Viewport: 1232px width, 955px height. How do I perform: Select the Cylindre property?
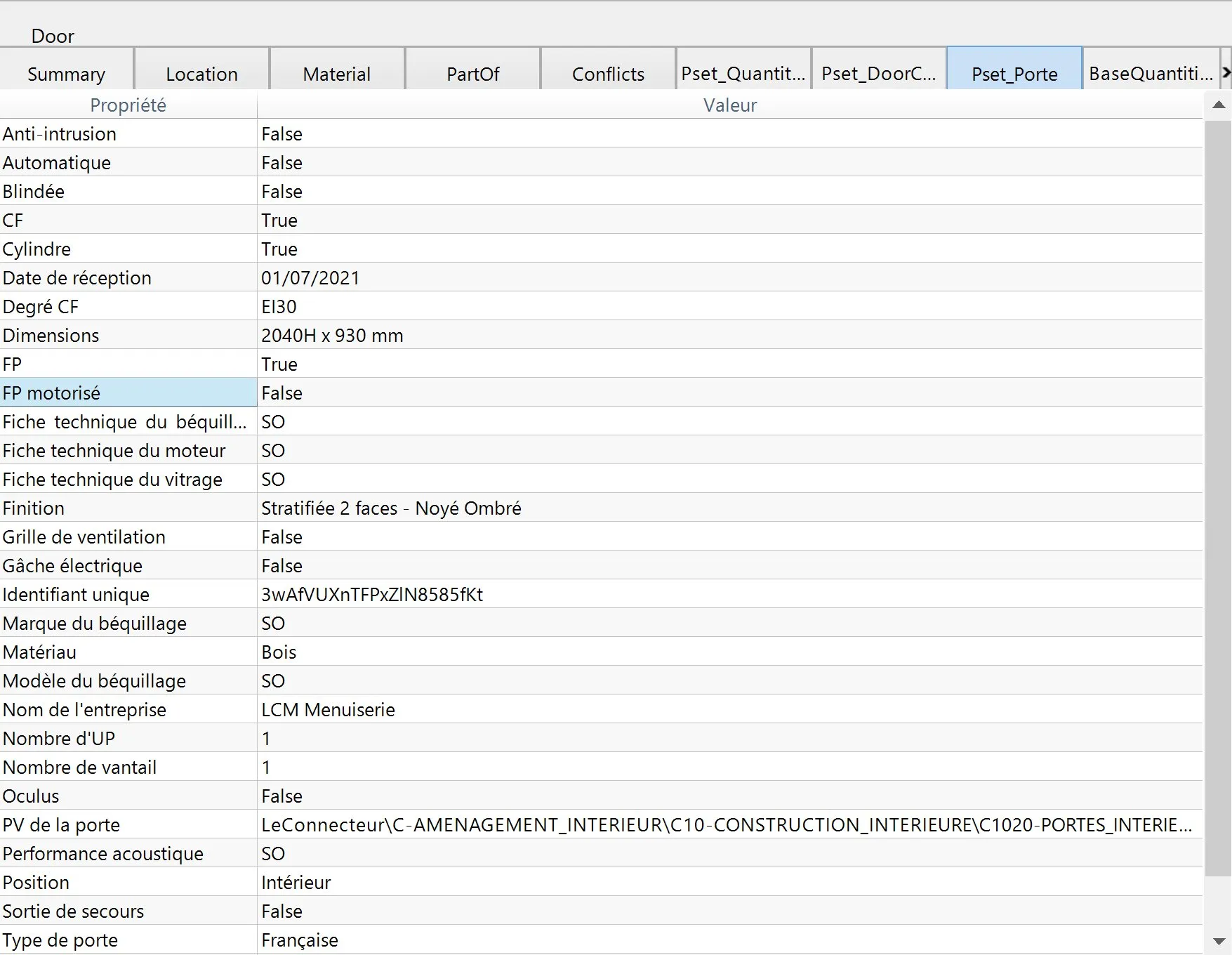[x=128, y=249]
